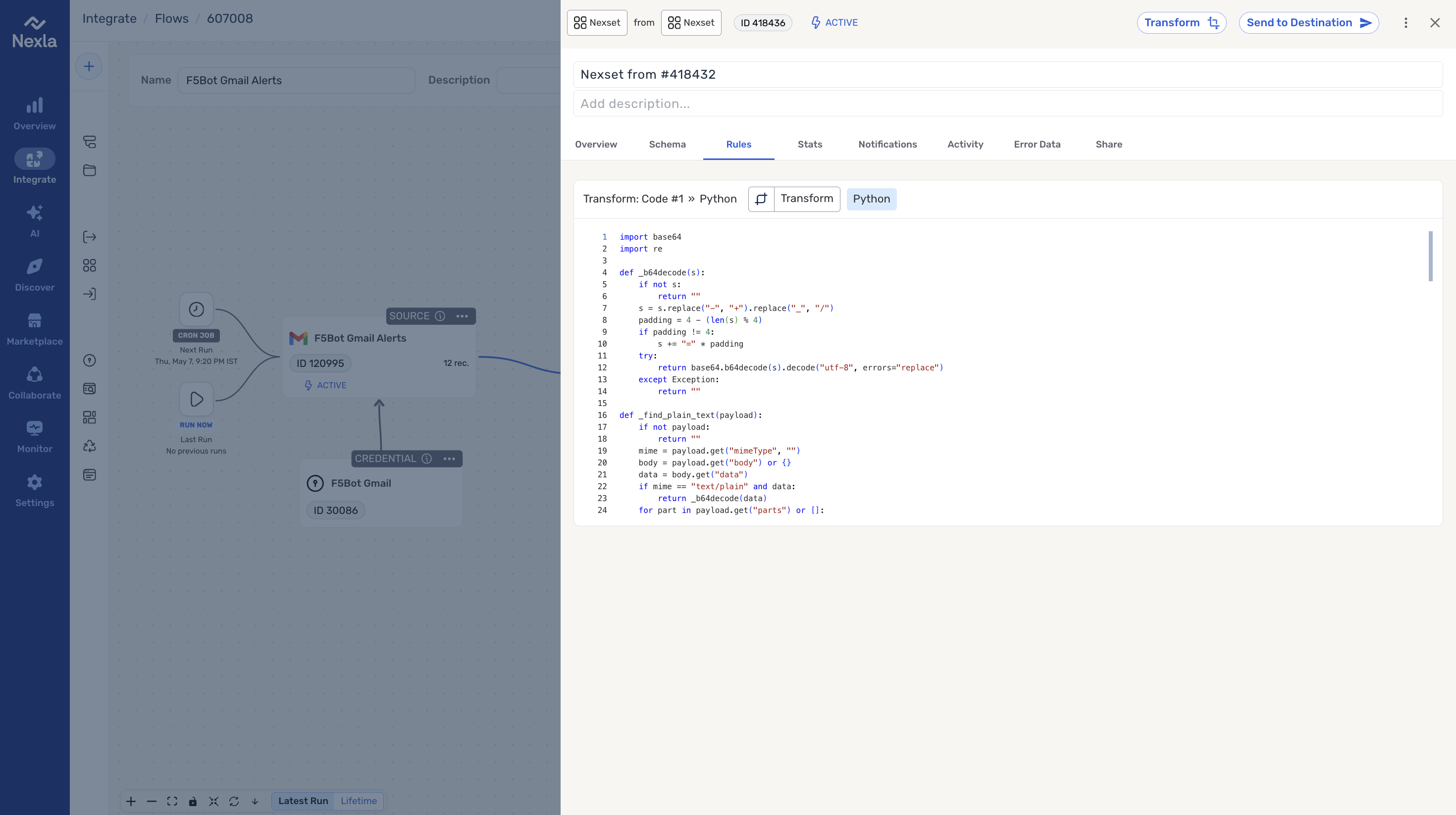1456x815 pixels.
Task: Open the Overview tab in the panel
Action: [x=596, y=144]
